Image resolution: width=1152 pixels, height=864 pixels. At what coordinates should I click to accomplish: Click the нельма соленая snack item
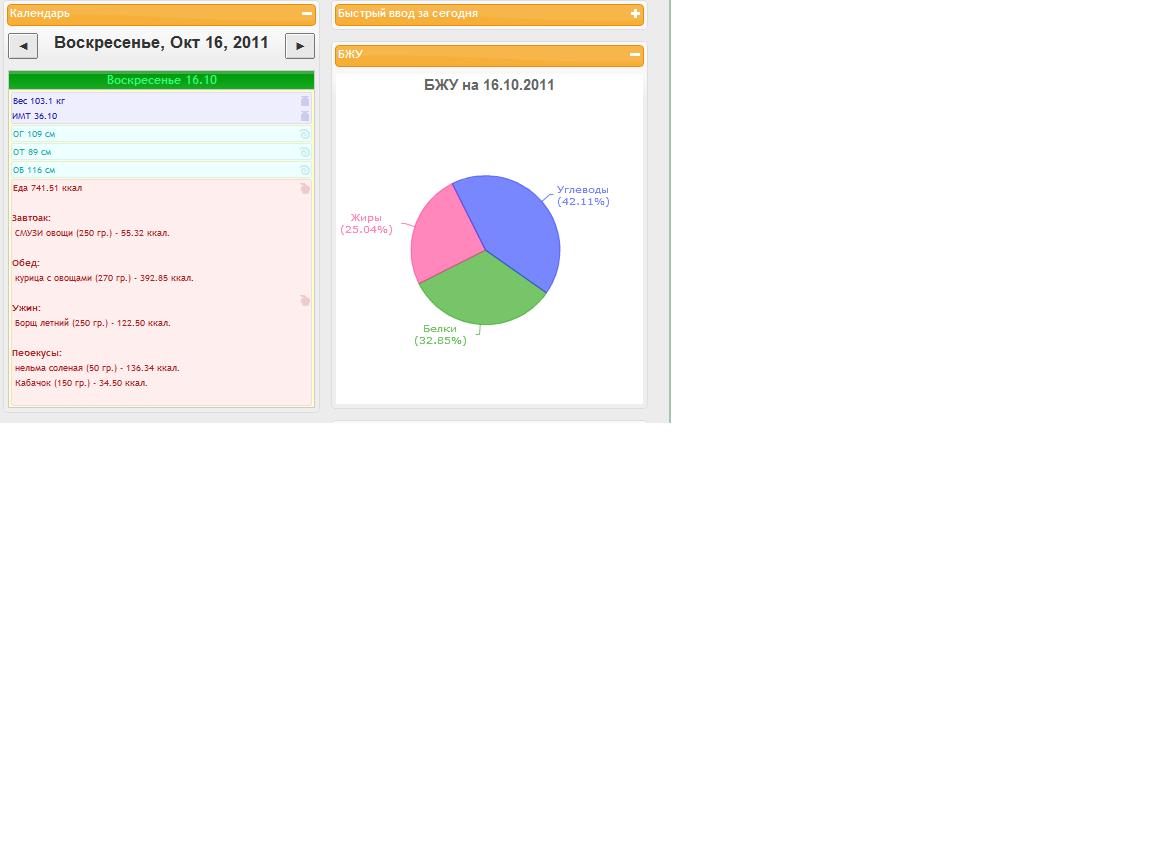(x=97, y=368)
